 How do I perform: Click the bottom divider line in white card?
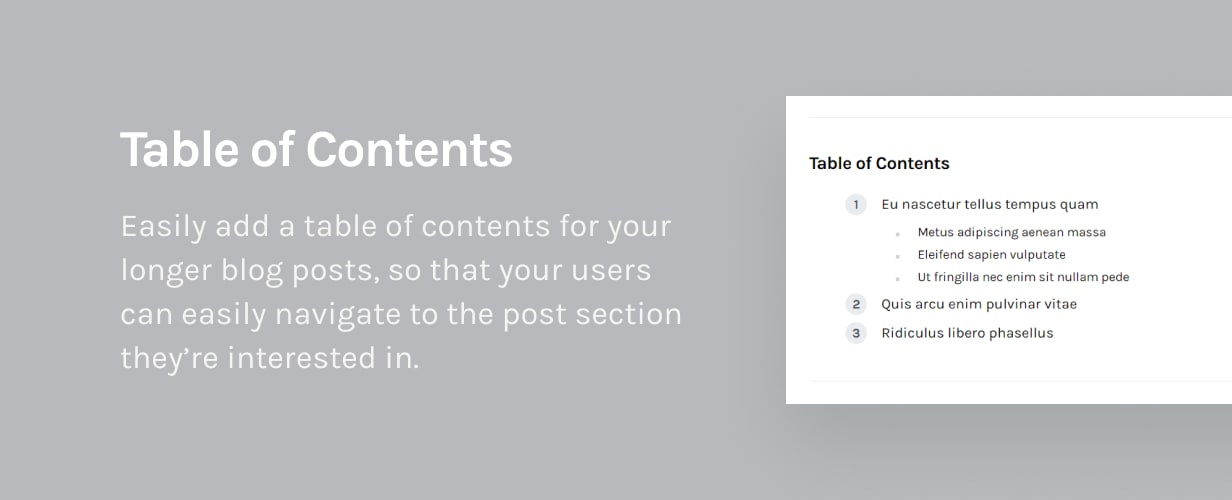[1020, 381]
